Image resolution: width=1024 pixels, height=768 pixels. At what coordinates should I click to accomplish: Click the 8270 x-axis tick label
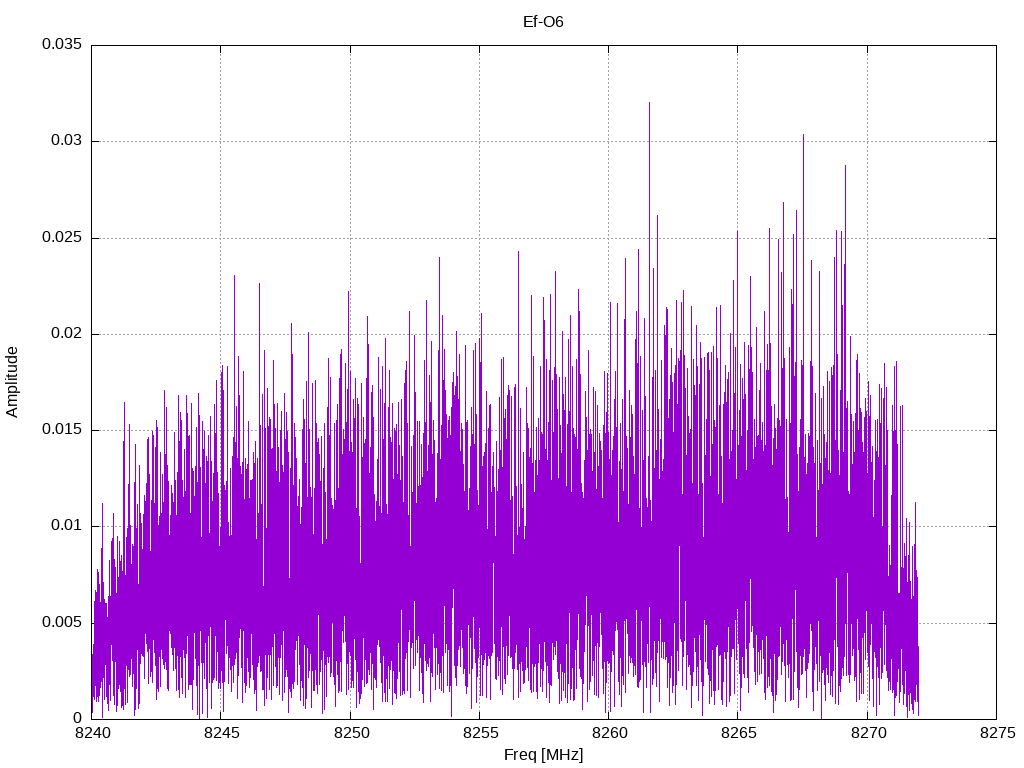869,733
